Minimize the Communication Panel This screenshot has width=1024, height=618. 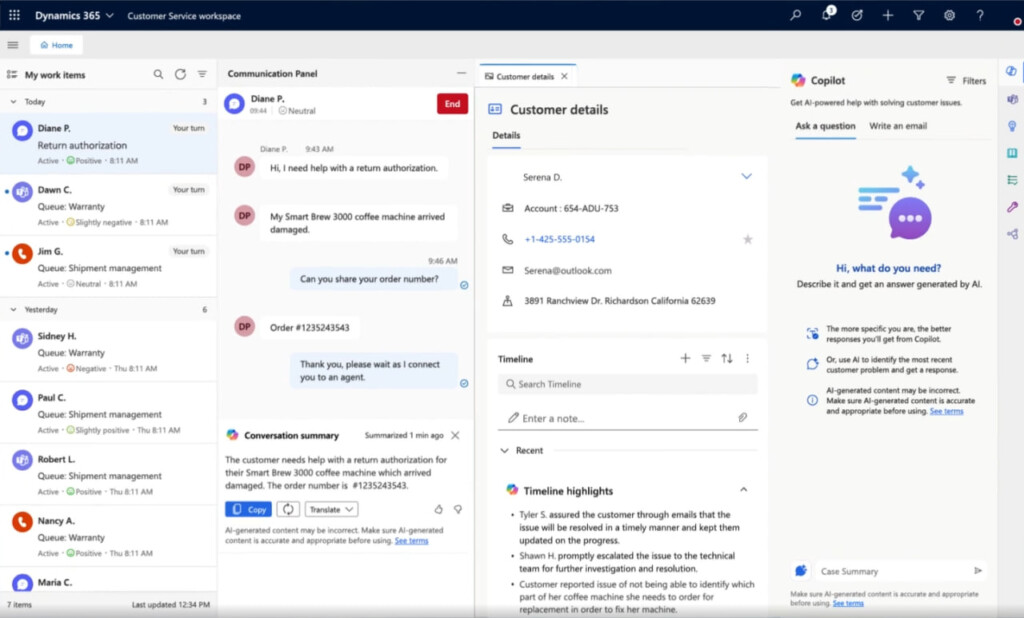coord(462,73)
